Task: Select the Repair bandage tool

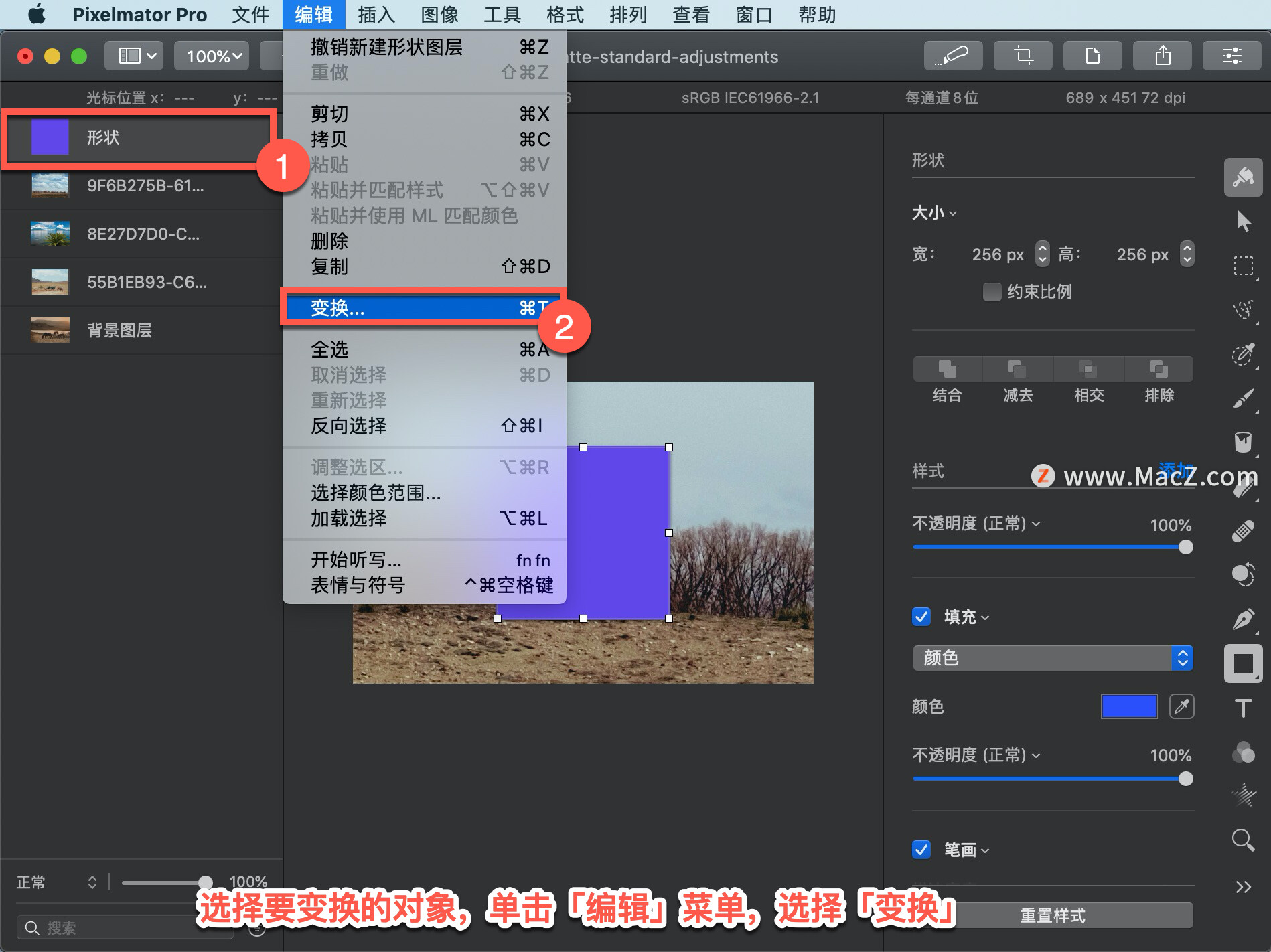Action: (1243, 531)
